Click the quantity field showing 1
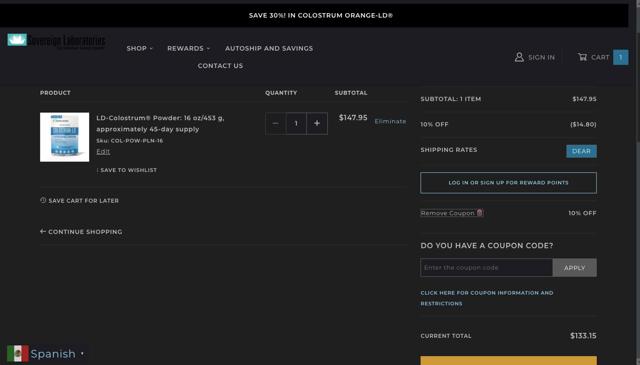The height and width of the screenshot is (365, 640). pyautogui.click(x=296, y=123)
